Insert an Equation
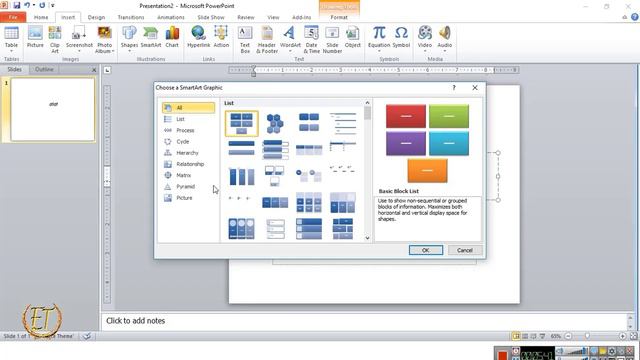Screen dimensions: 640x360 (379, 39)
